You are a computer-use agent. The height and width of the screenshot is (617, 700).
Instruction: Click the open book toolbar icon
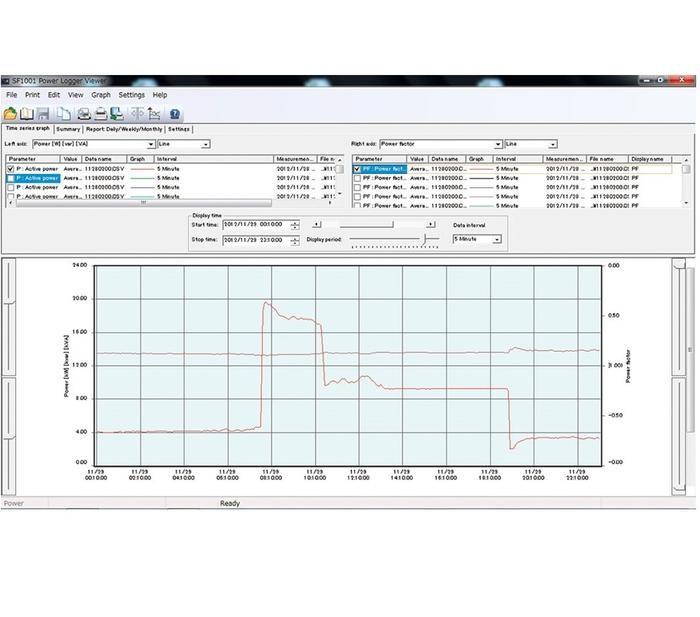(27, 114)
